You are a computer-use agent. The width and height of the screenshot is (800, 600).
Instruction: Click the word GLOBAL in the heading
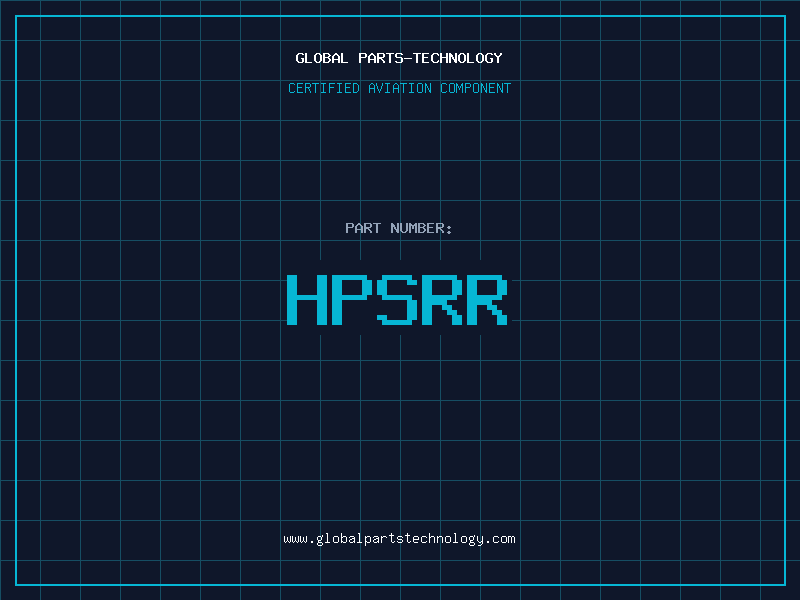[x=322, y=58]
